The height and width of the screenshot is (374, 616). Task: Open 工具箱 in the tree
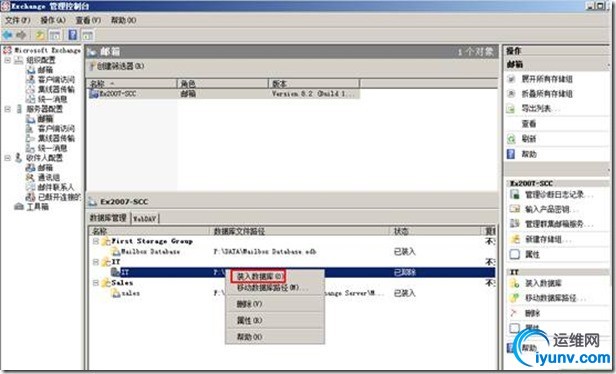click(37, 207)
